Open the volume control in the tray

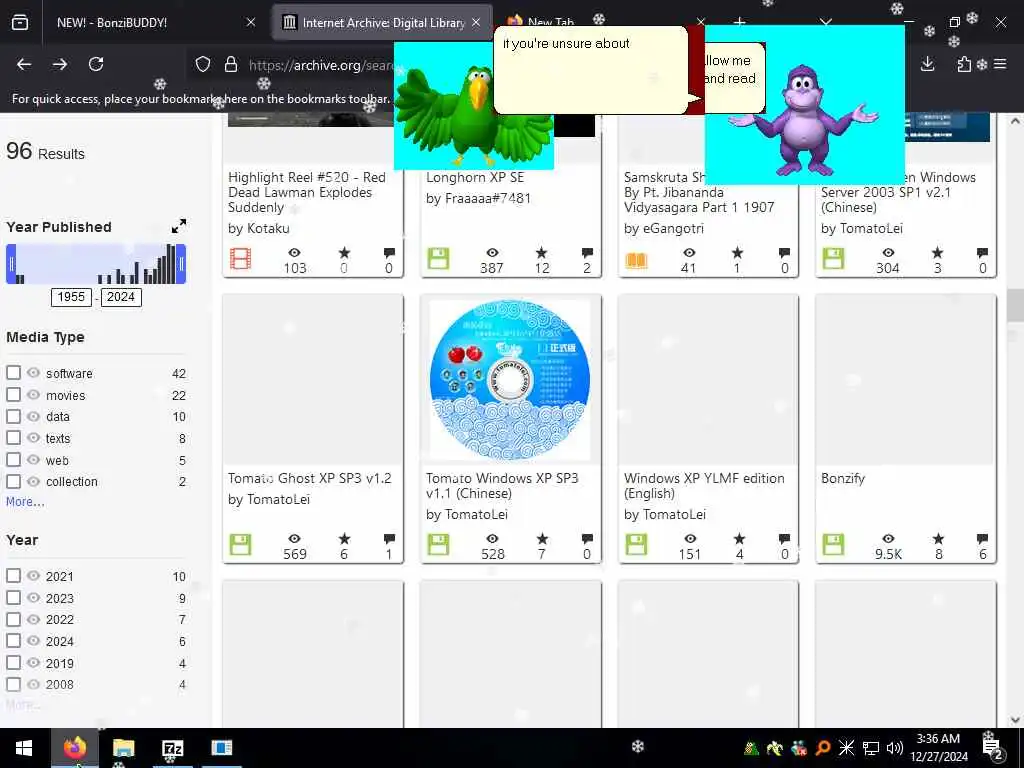pyautogui.click(x=895, y=748)
